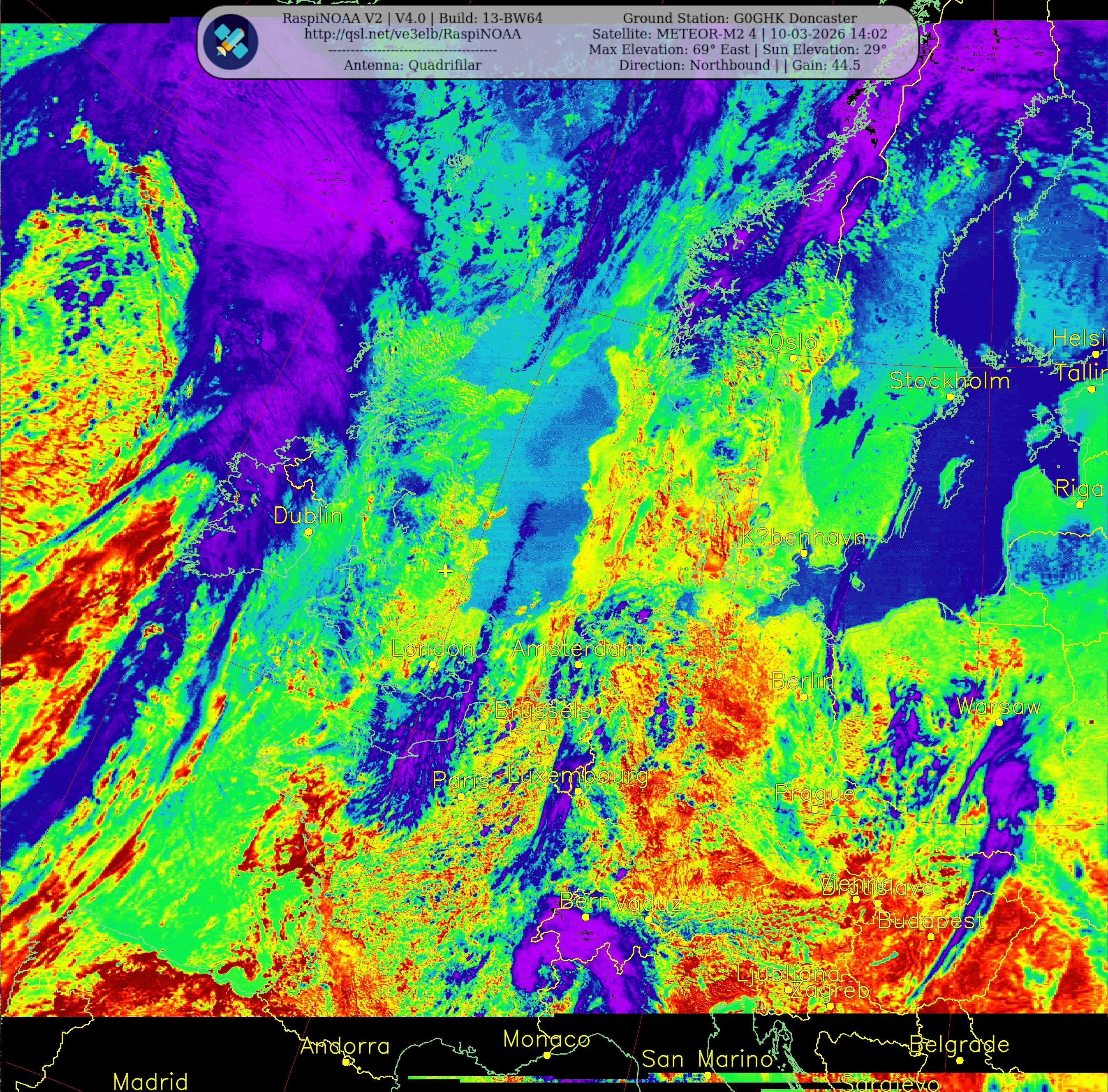Click the RaspiNOAA satellite logo icon
Image resolution: width=1108 pixels, height=1092 pixels.
231,42
